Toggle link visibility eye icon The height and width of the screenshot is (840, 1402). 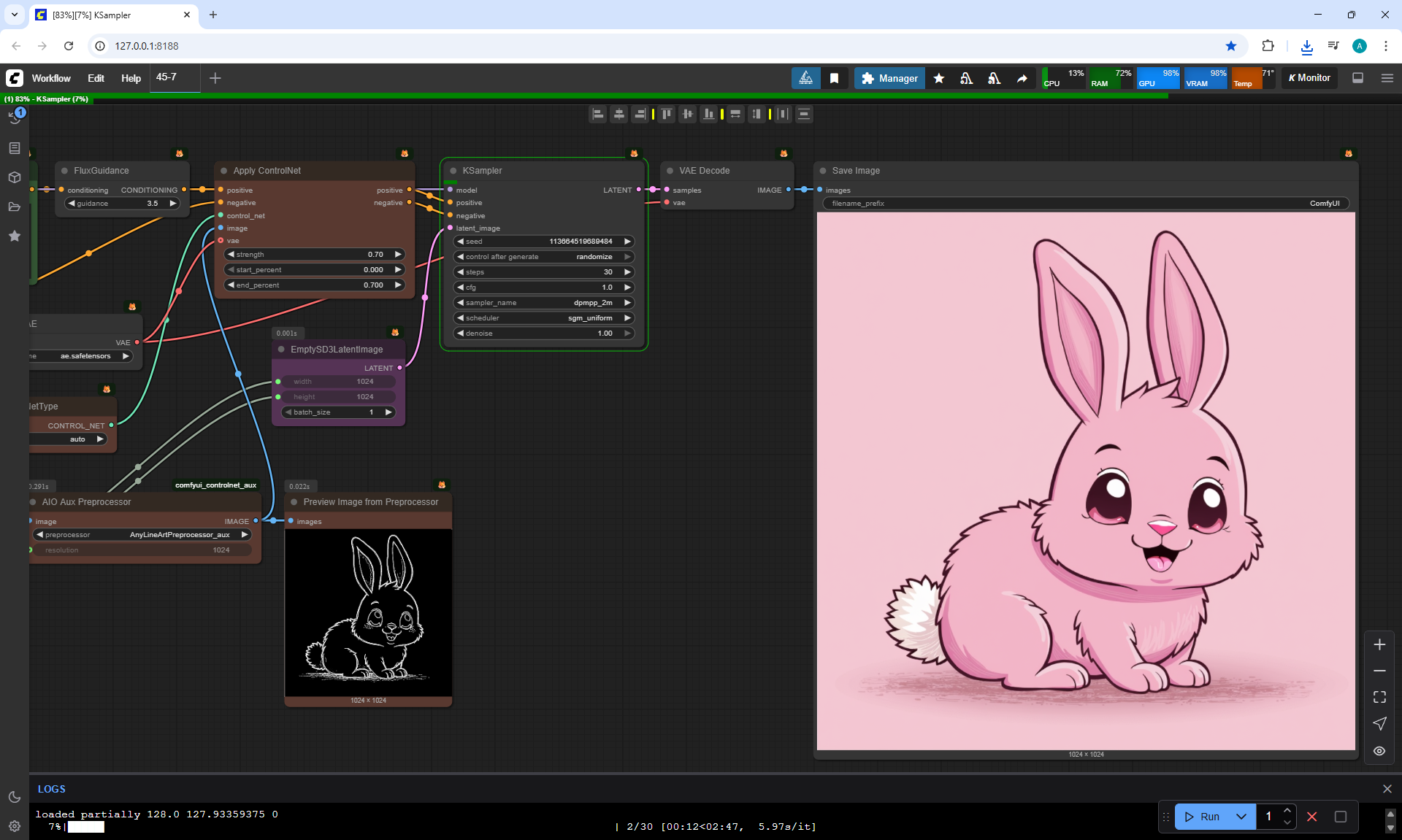click(x=1379, y=751)
